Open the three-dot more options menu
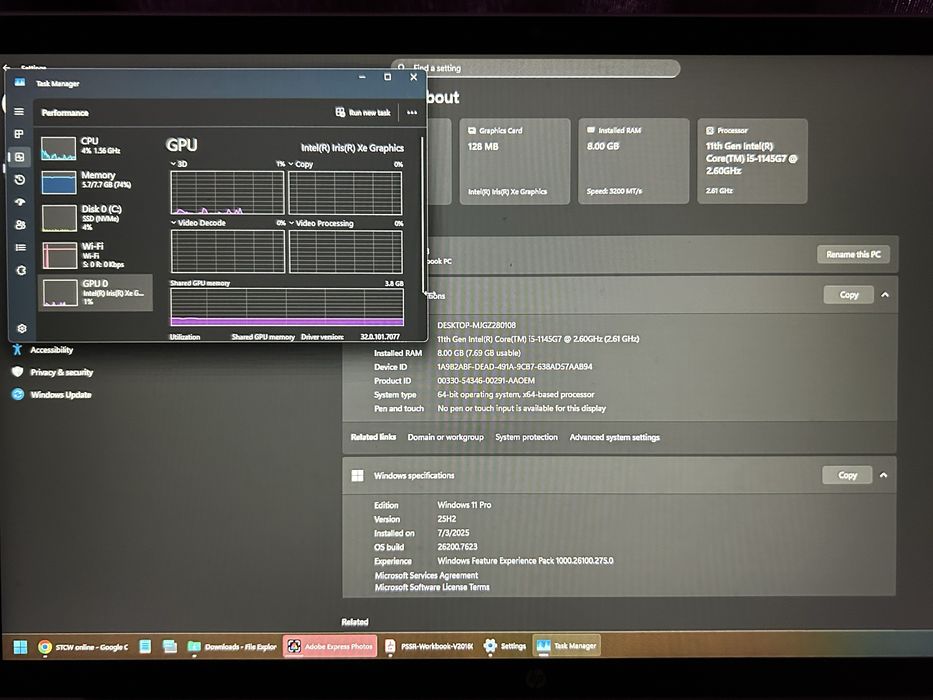 [412, 112]
